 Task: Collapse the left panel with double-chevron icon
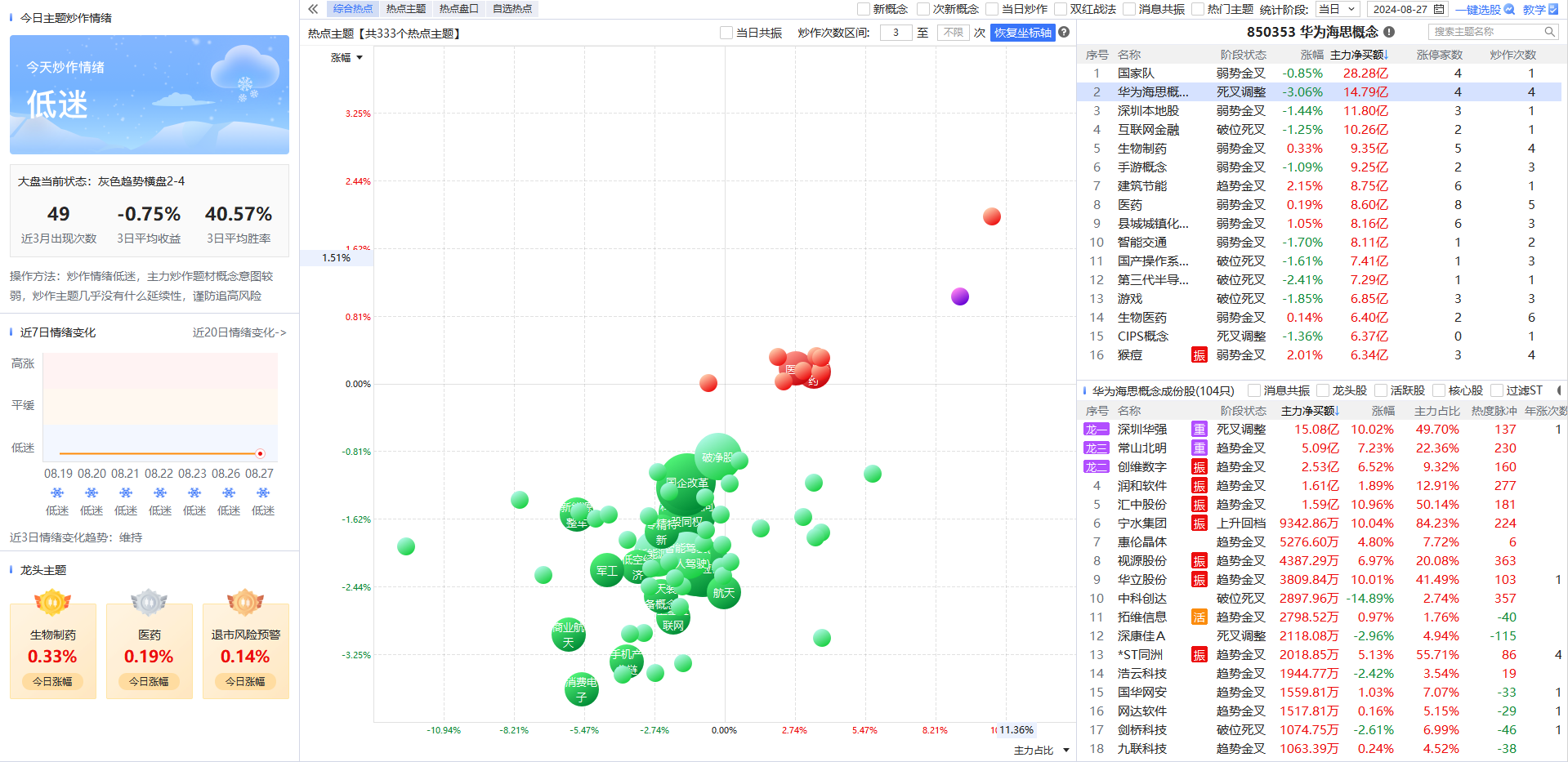click(x=313, y=9)
